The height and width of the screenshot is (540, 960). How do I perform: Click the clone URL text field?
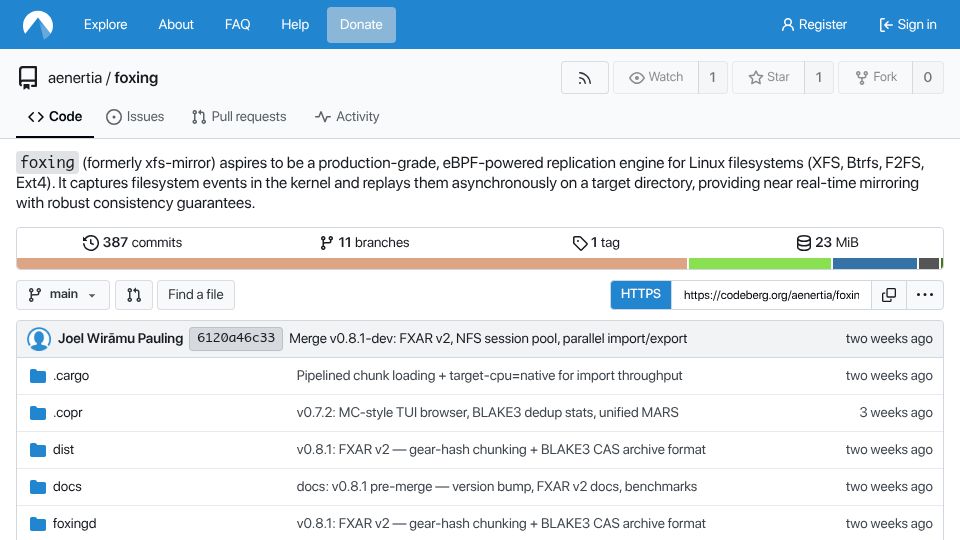pos(771,295)
